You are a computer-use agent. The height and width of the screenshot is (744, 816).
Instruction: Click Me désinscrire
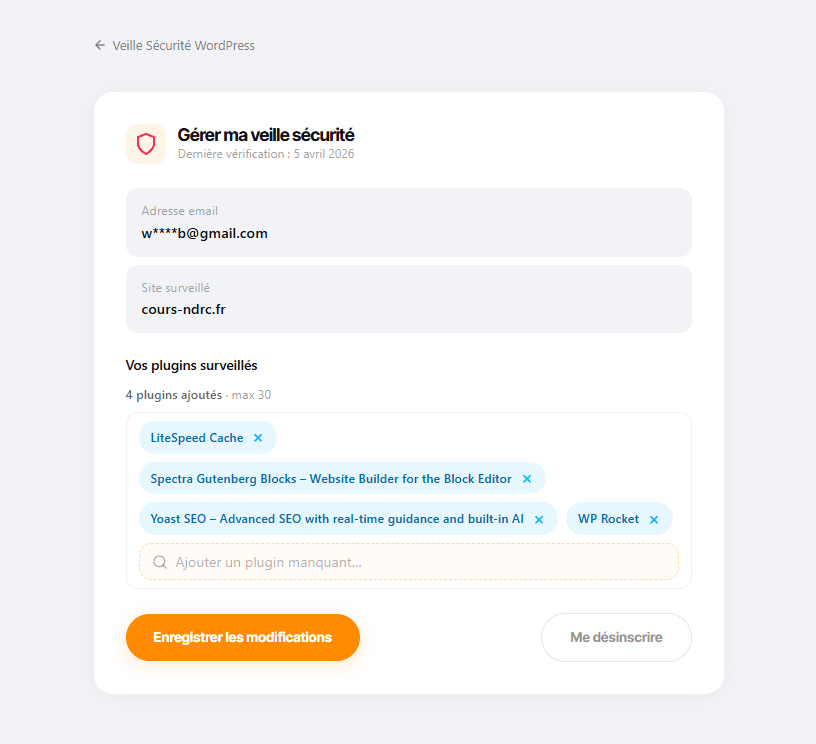click(616, 637)
